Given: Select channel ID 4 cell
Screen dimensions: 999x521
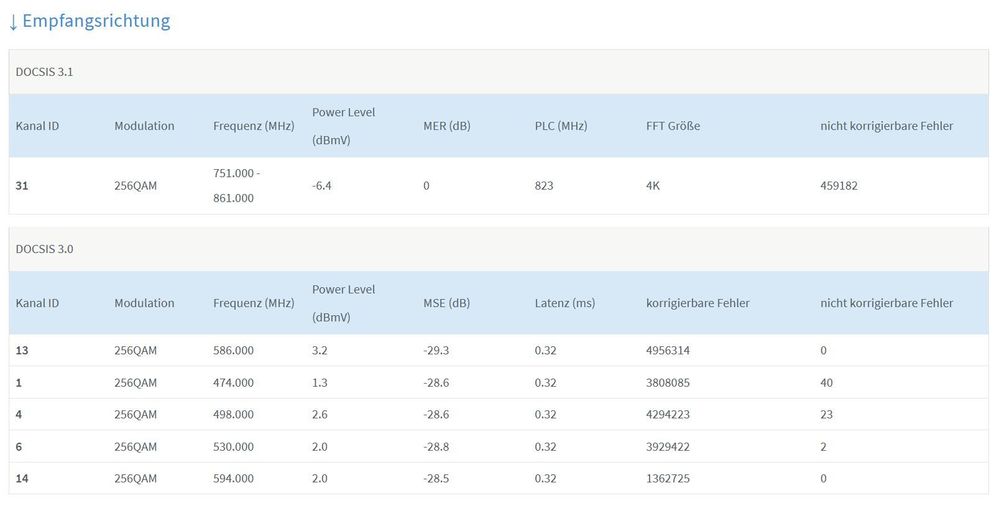Looking at the screenshot, I should (x=18, y=415).
